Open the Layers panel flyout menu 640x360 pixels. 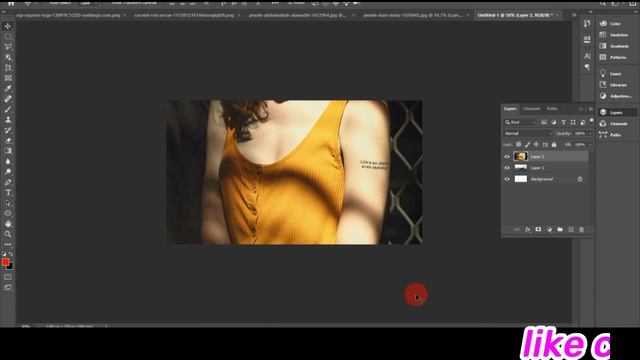[x=591, y=109]
